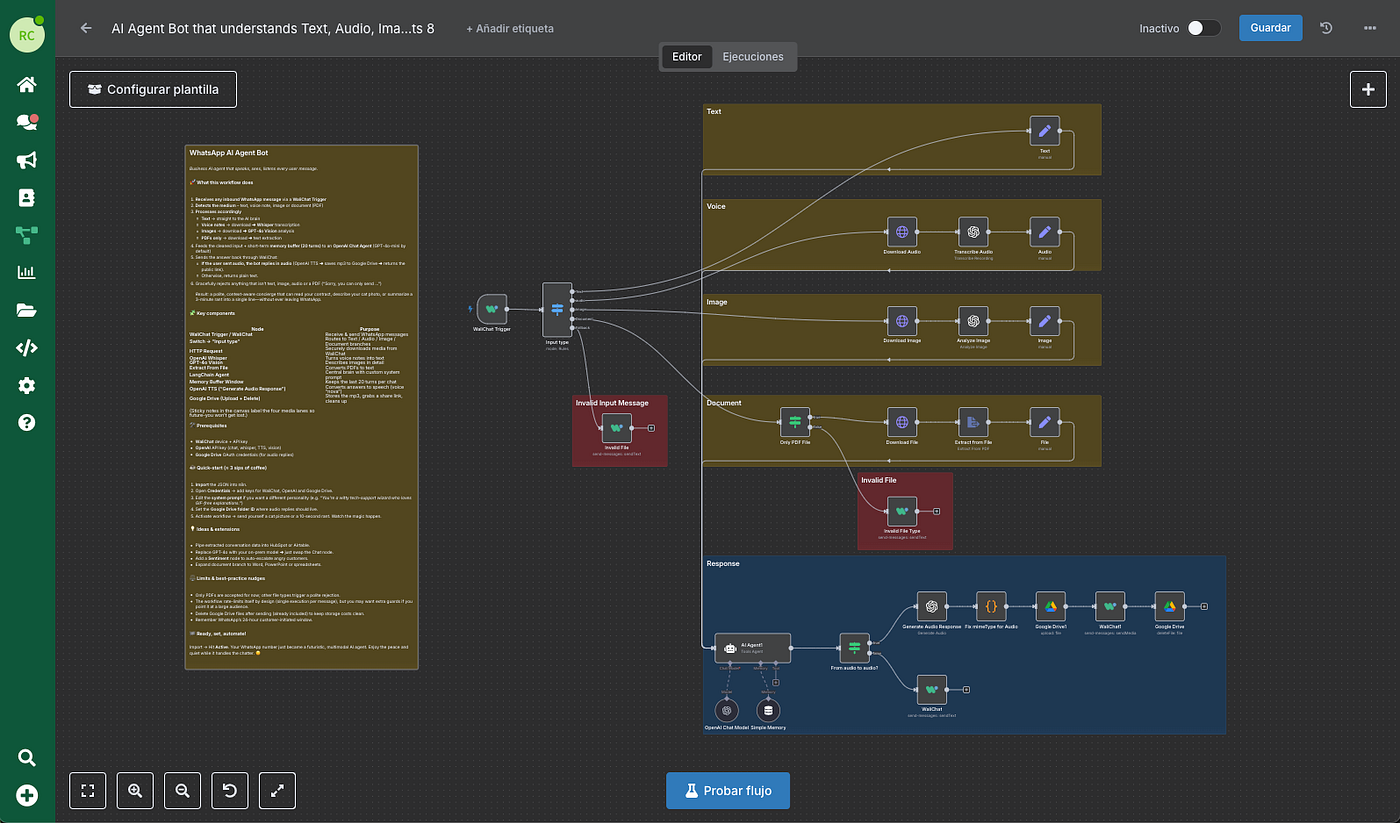Open the settings gear icon in sidebar
The image size is (1400, 823).
27,385
